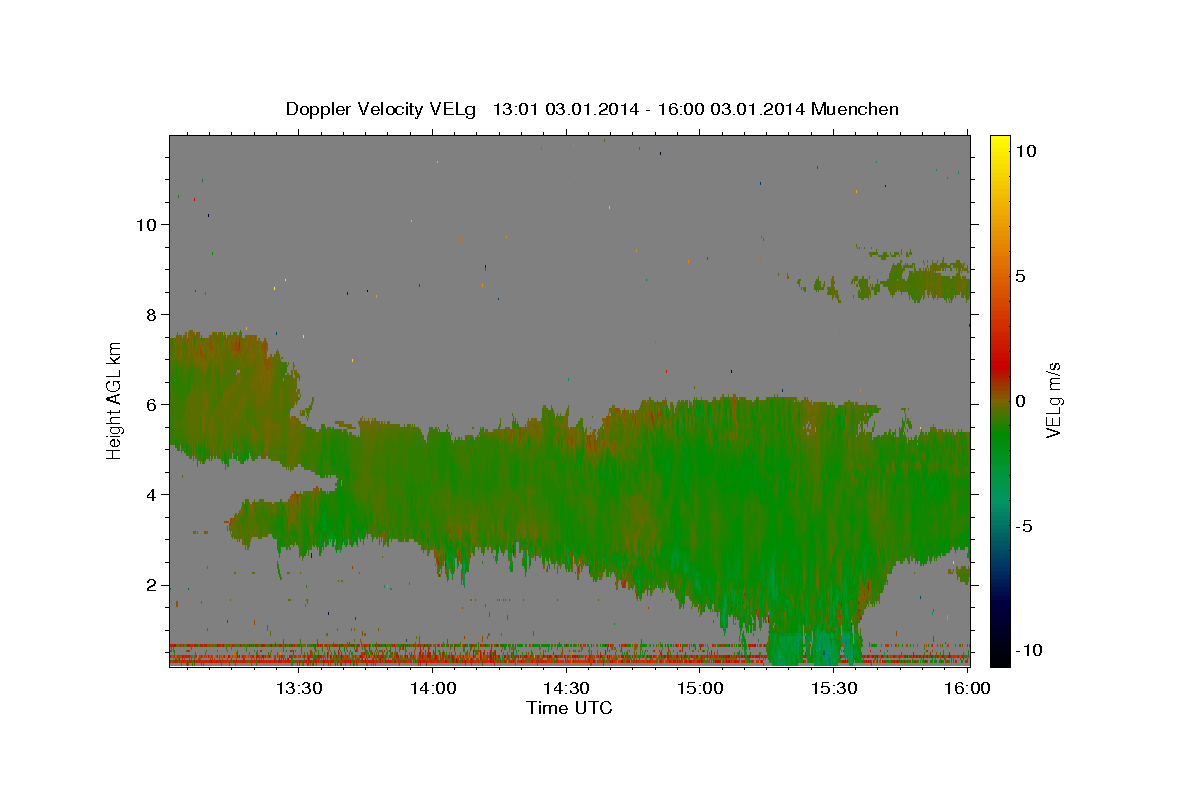Click the colorbar gradient scale
Viewport: 1200px width, 800px height.
pos(1000,400)
